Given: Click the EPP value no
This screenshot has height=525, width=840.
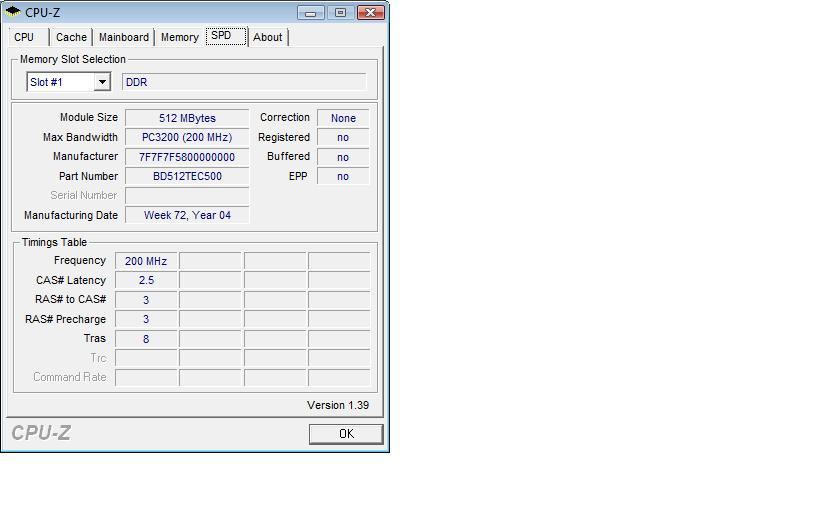Looking at the screenshot, I should [x=343, y=176].
